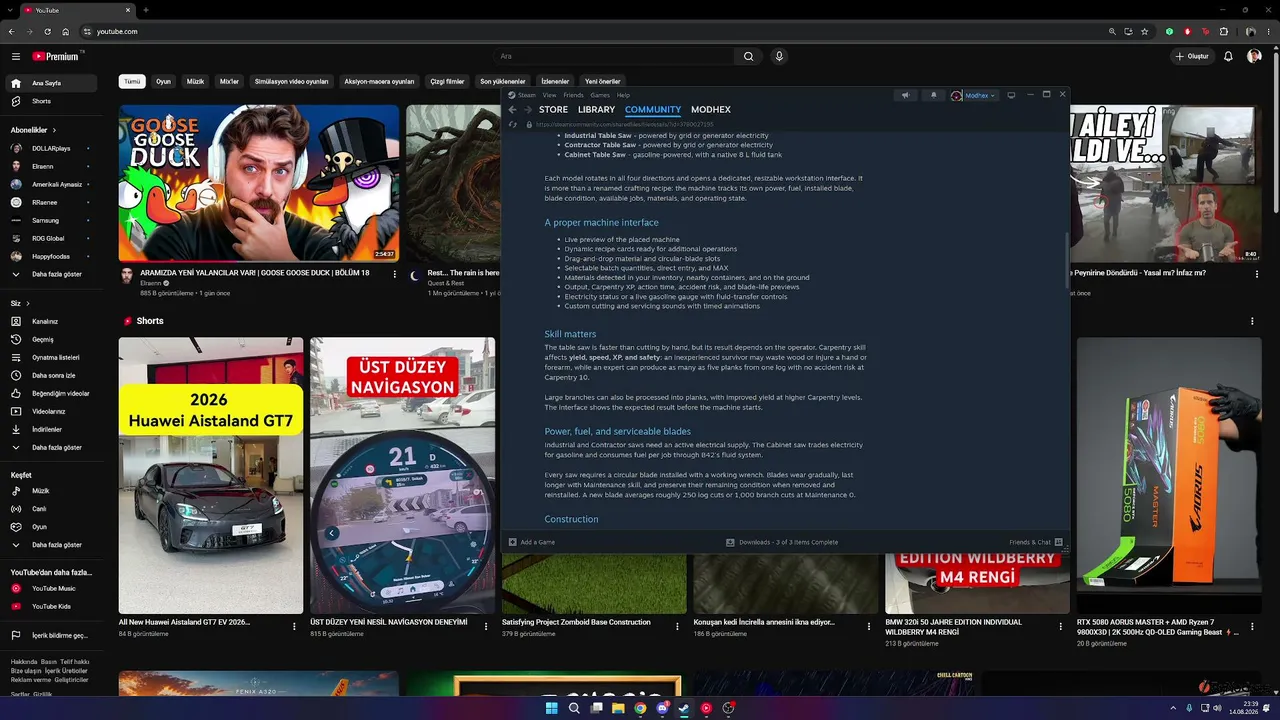Open File Explorer from the taskbar
The image size is (1280, 720).
pos(618,708)
